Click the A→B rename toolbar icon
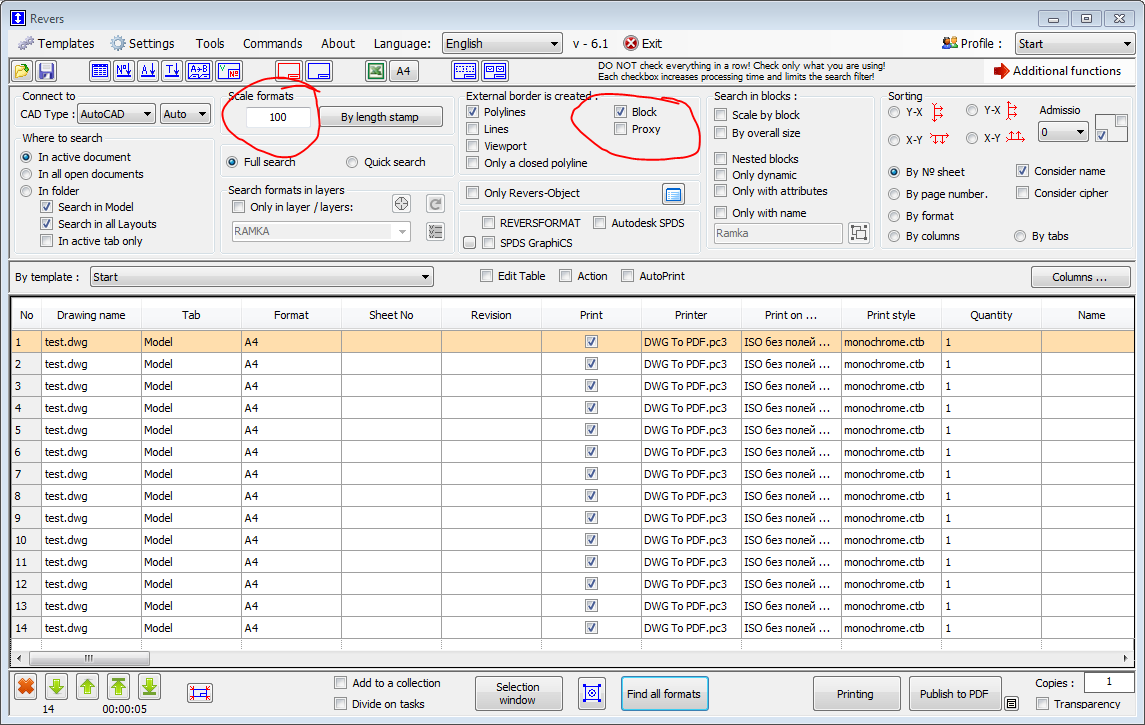 click(x=200, y=71)
